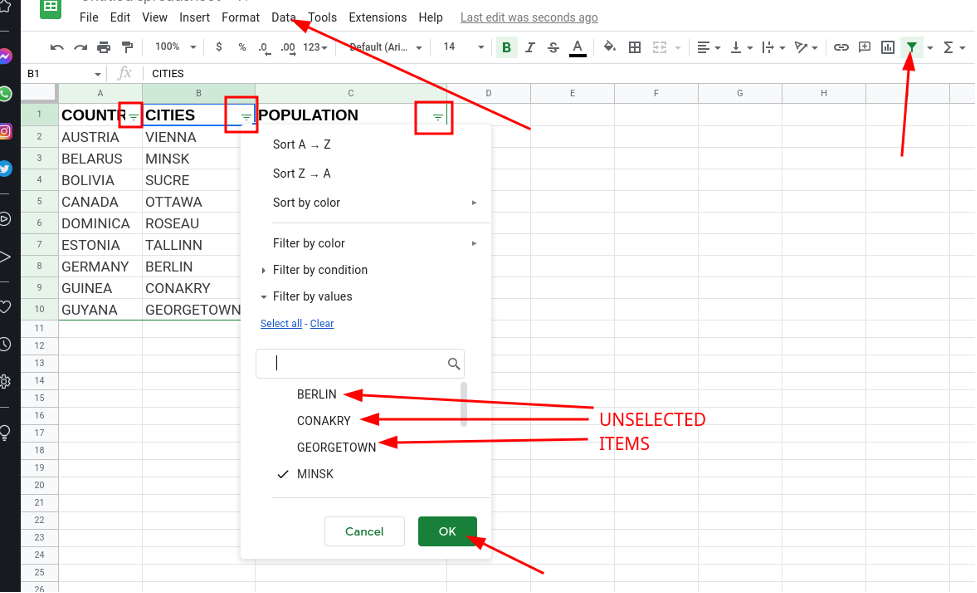Click the Undo icon in toolbar
The height and width of the screenshot is (593, 977).
tap(57, 47)
